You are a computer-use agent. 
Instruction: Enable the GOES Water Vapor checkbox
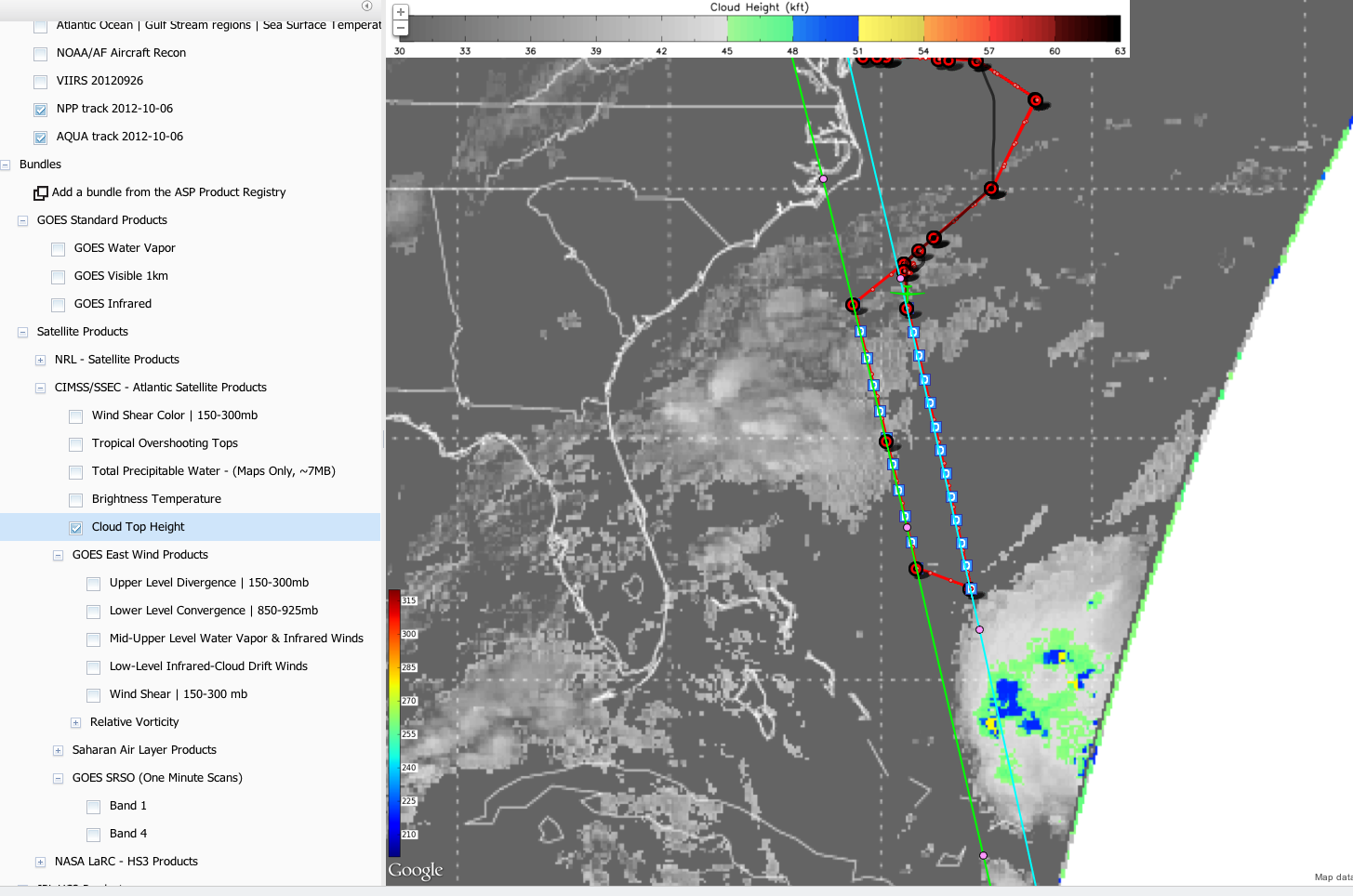click(59, 249)
